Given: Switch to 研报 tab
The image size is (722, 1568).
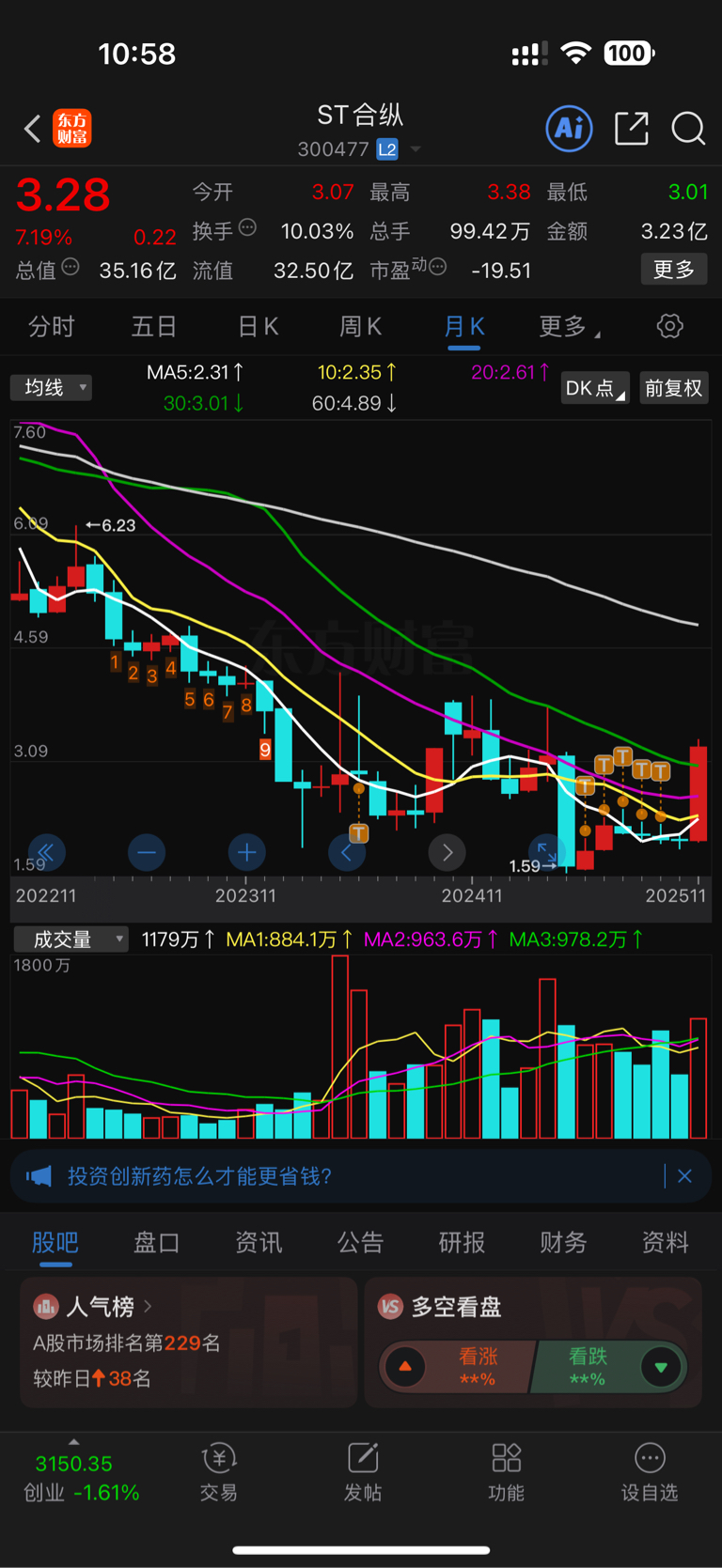Looking at the screenshot, I should [462, 1242].
